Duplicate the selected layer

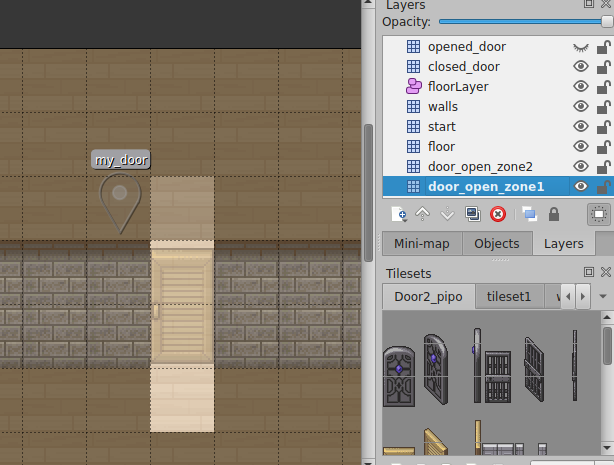[473, 214]
